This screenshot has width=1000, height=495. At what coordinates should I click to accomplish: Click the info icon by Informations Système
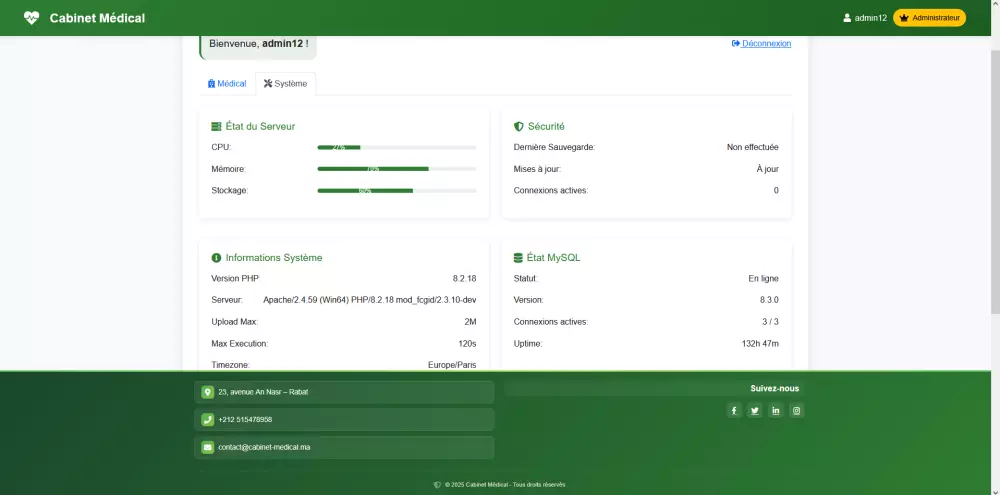point(216,258)
